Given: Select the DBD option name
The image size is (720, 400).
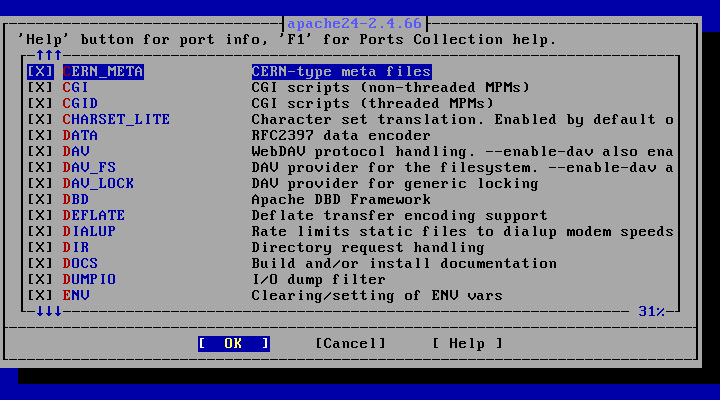Looking at the screenshot, I should (76, 200).
